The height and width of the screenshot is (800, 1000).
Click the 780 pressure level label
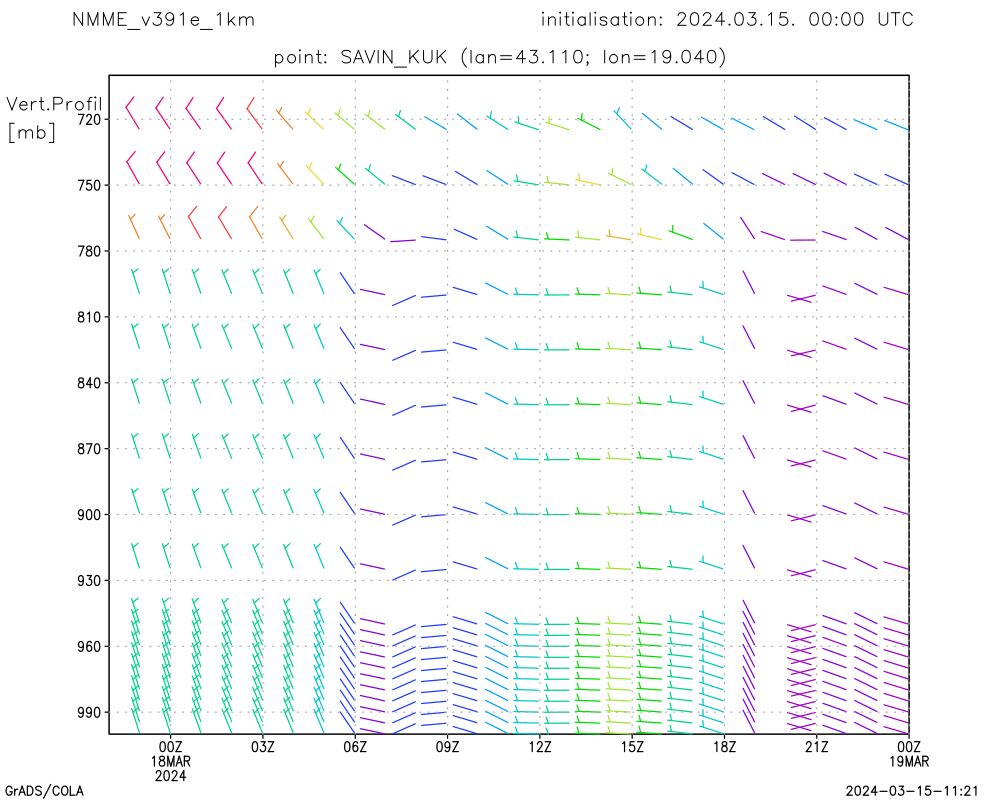point(90,251)
